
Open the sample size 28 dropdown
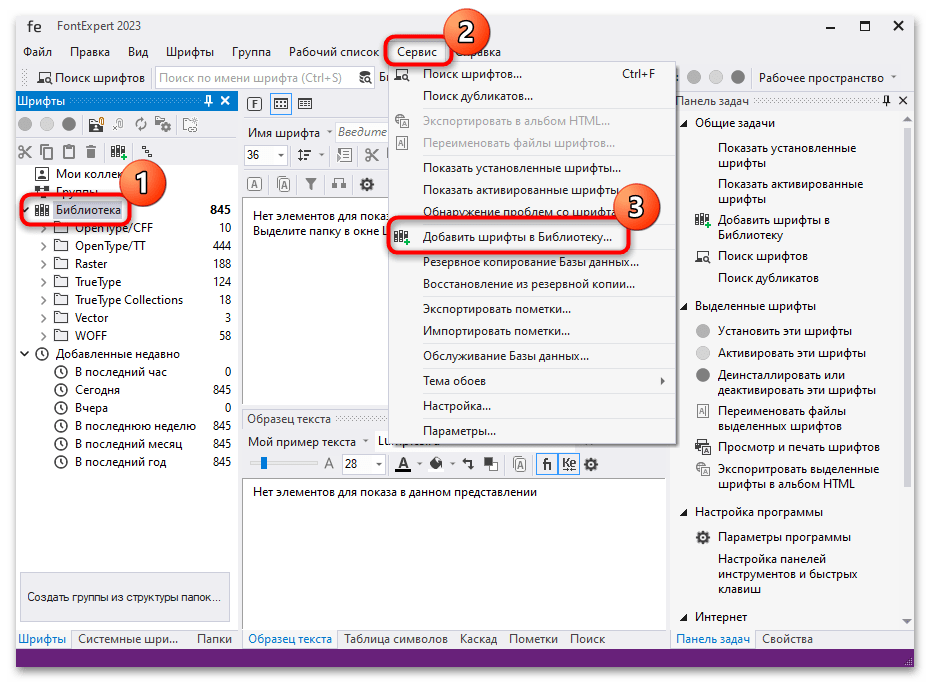click(x=378, y=464)
